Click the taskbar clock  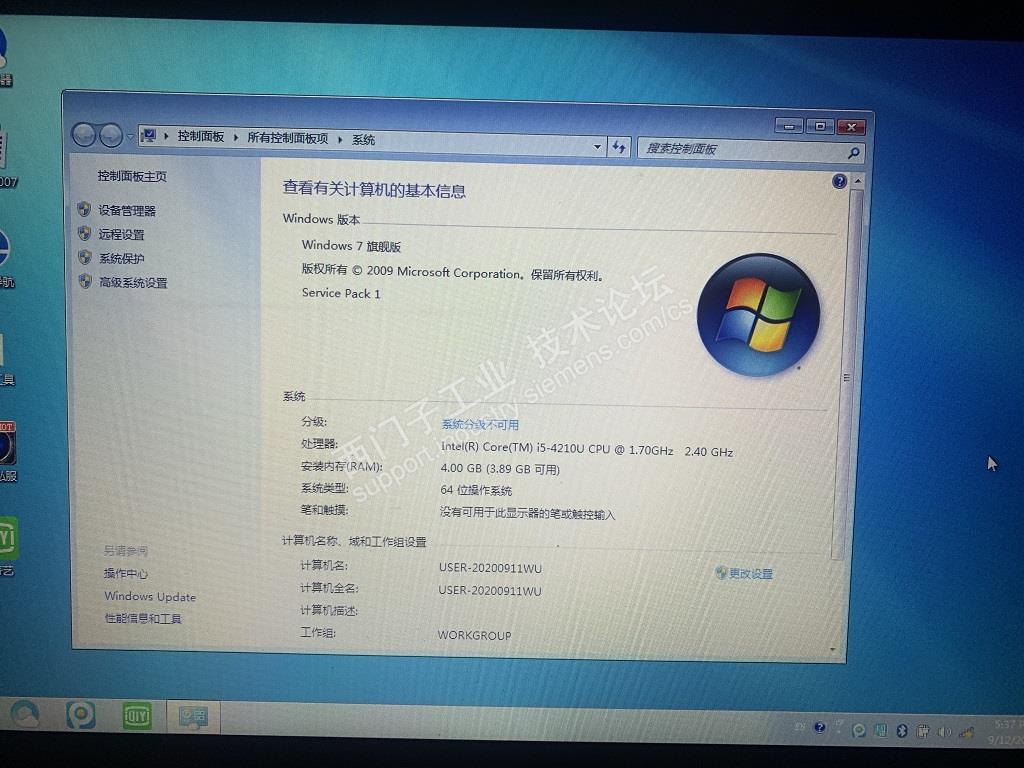pyautogui.click(x=1006, y=732)
